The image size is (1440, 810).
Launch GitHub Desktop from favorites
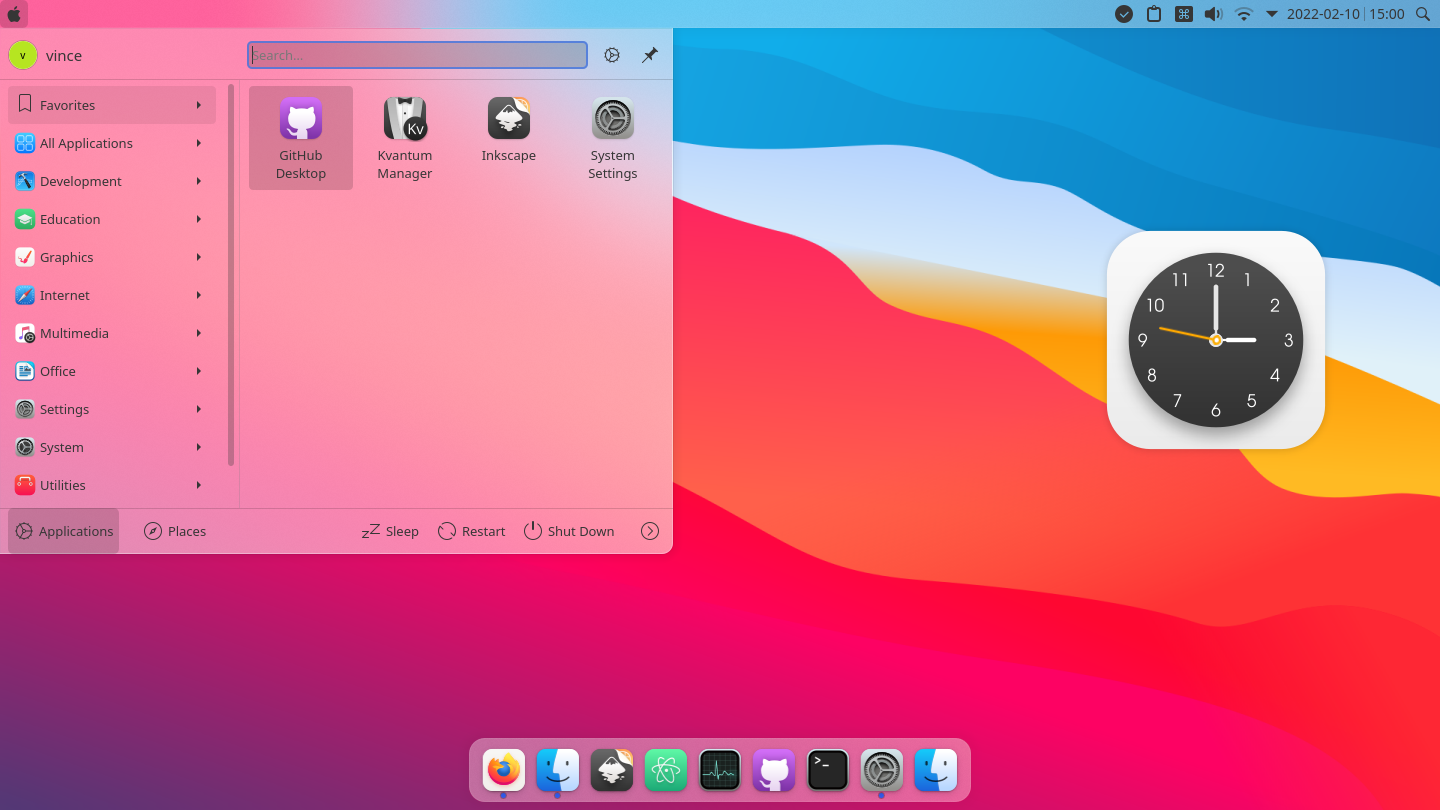tap(301, 138)
